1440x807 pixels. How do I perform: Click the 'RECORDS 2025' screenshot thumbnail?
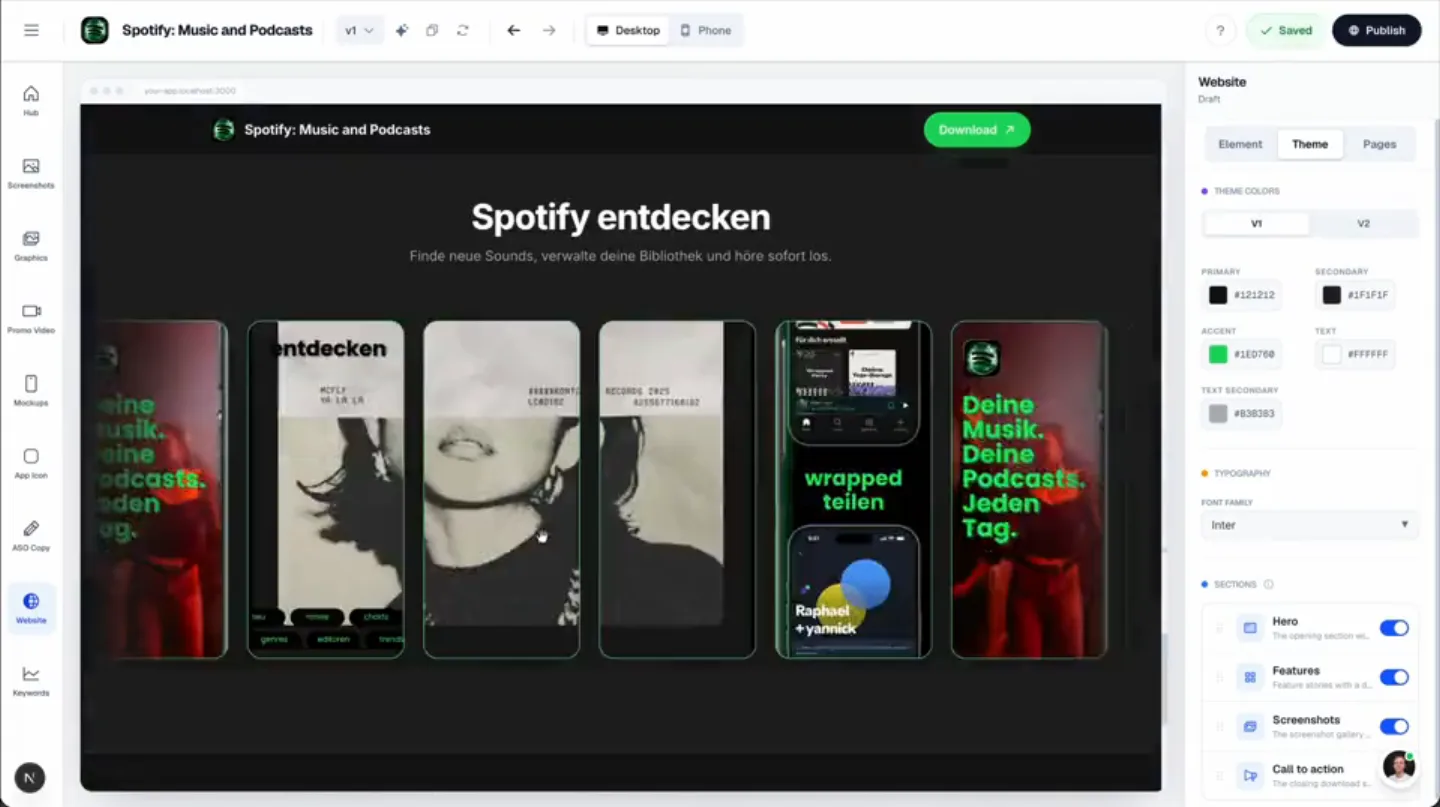click(x=677, y=489)
